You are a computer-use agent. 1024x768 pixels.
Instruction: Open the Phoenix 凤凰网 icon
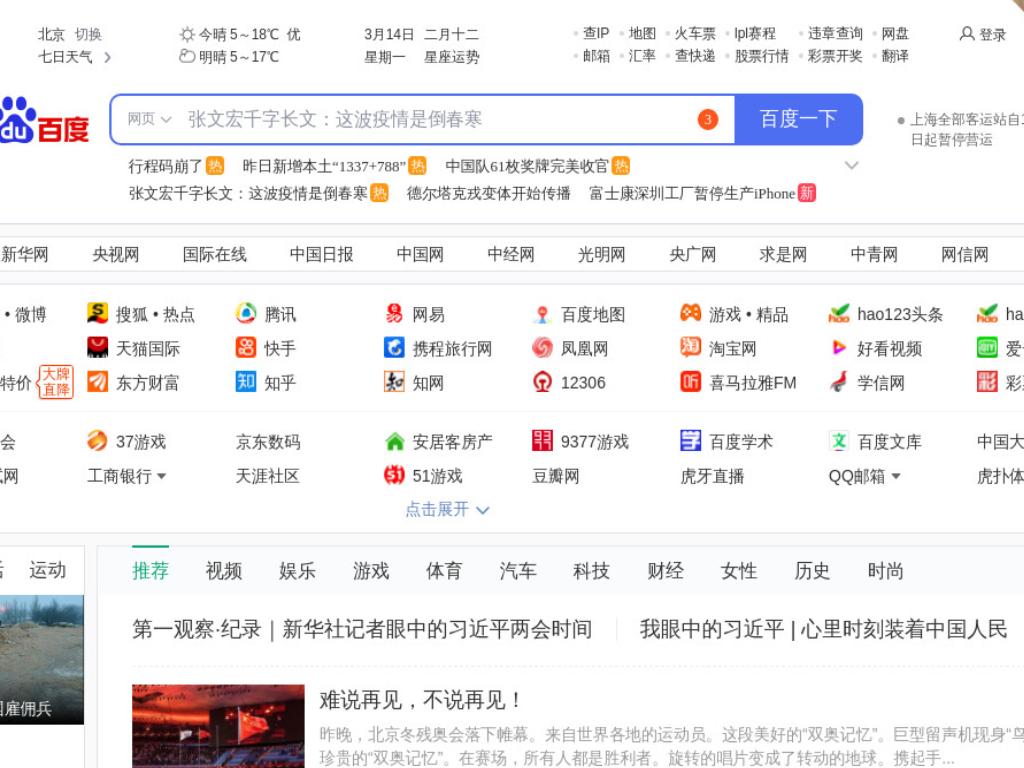point(542,347)
